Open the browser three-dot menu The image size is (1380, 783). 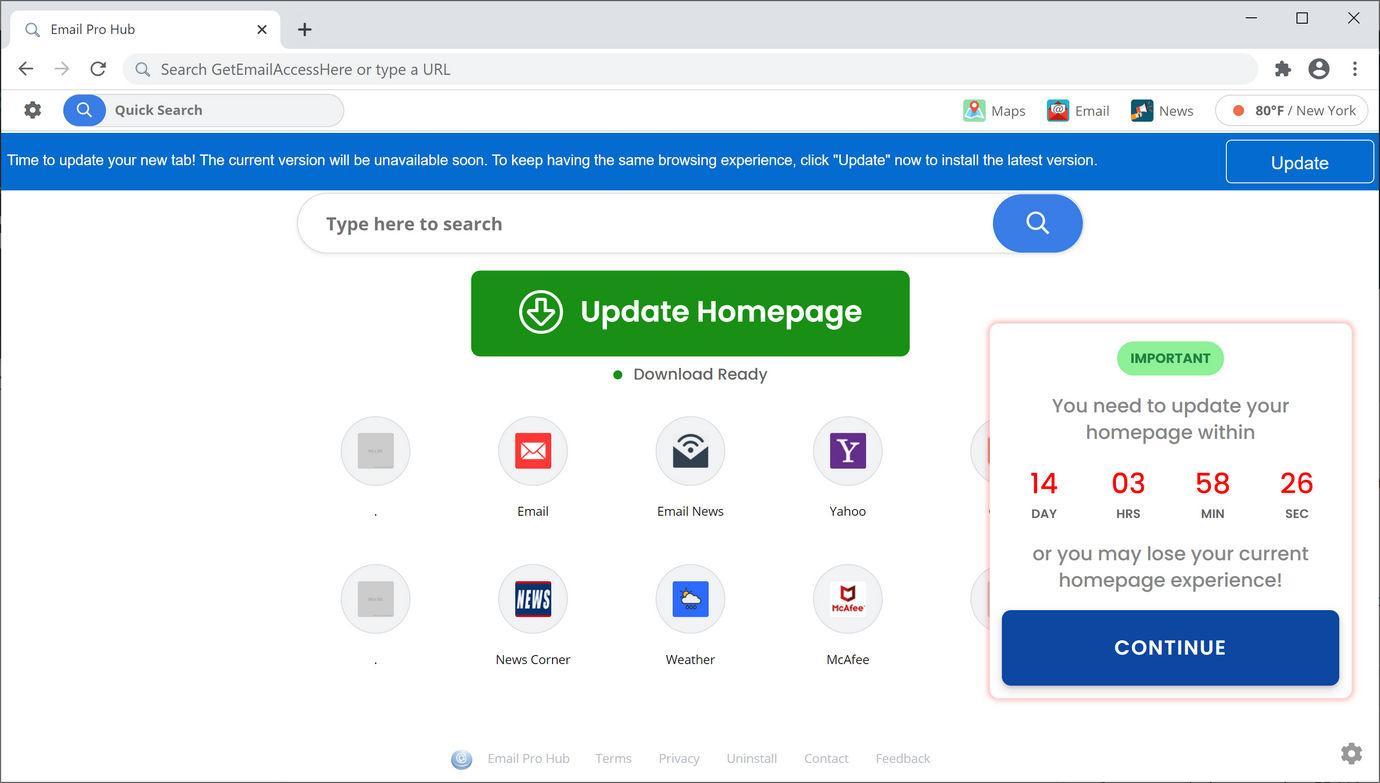tap(1355, 69)
